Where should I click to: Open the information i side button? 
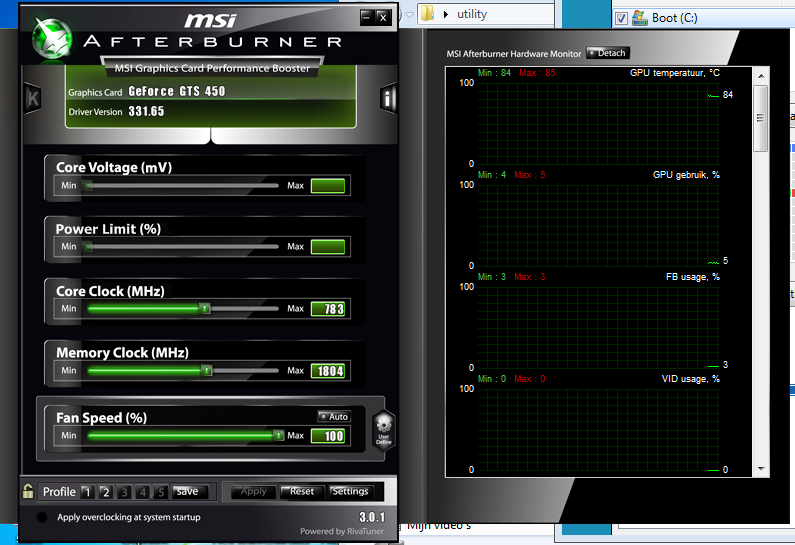click(x=388, y=98)
